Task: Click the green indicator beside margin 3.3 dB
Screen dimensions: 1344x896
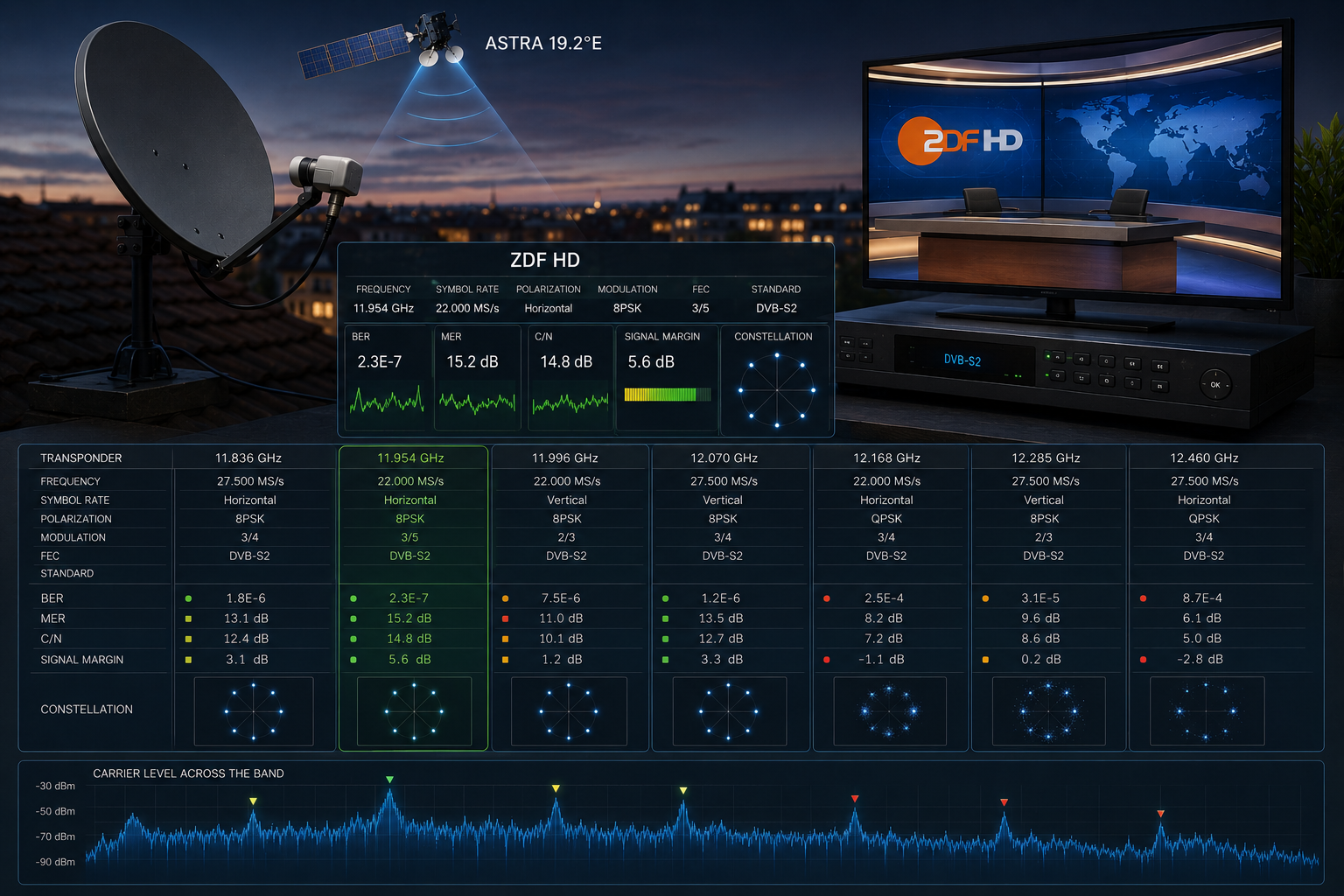Action: (x=665, y=660)
